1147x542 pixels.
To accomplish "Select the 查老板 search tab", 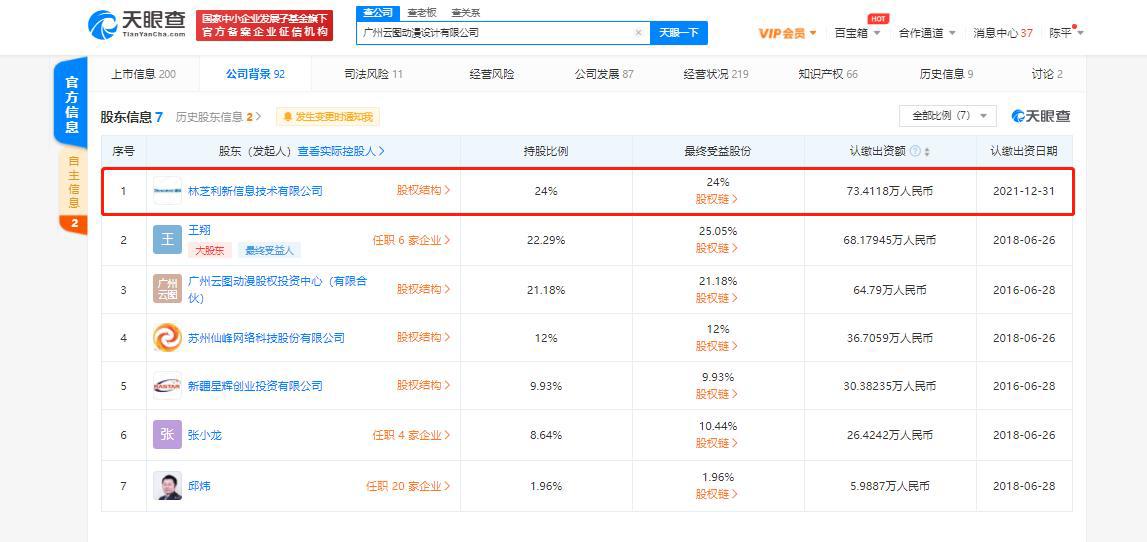I will [x=421, y=13].
